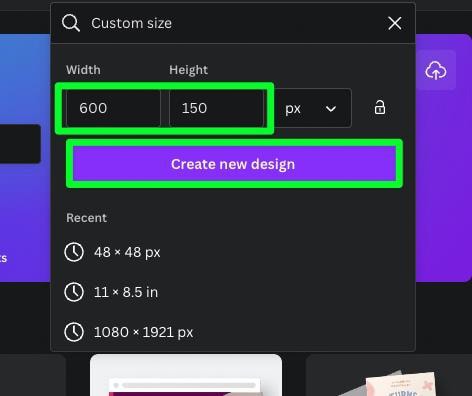Open the px units dropdown
The image size is (472, 396).
pos(313,108)
